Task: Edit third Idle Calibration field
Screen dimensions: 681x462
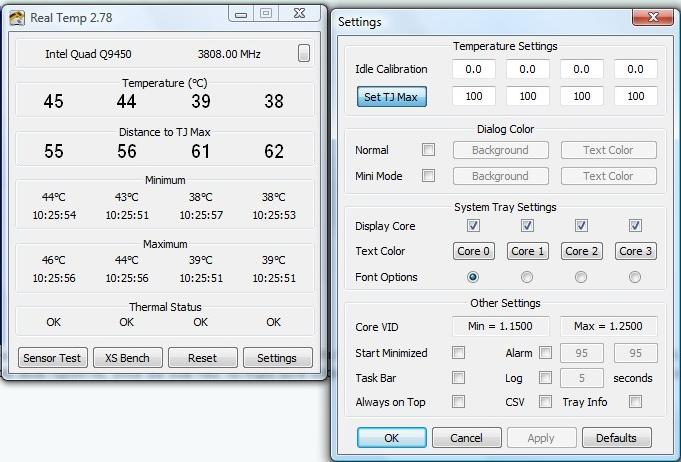Action: 582,69
